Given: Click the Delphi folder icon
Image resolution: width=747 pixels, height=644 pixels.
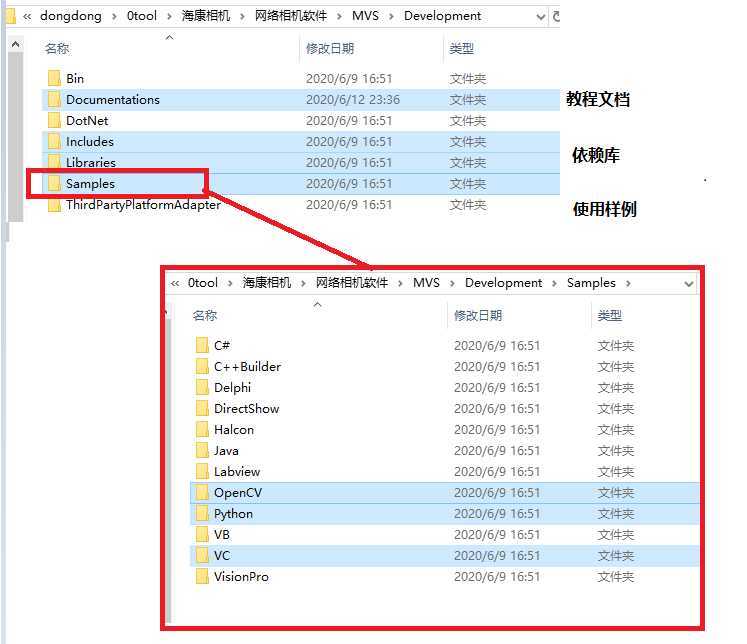Looking at the screenshot, I should point(202,387).
